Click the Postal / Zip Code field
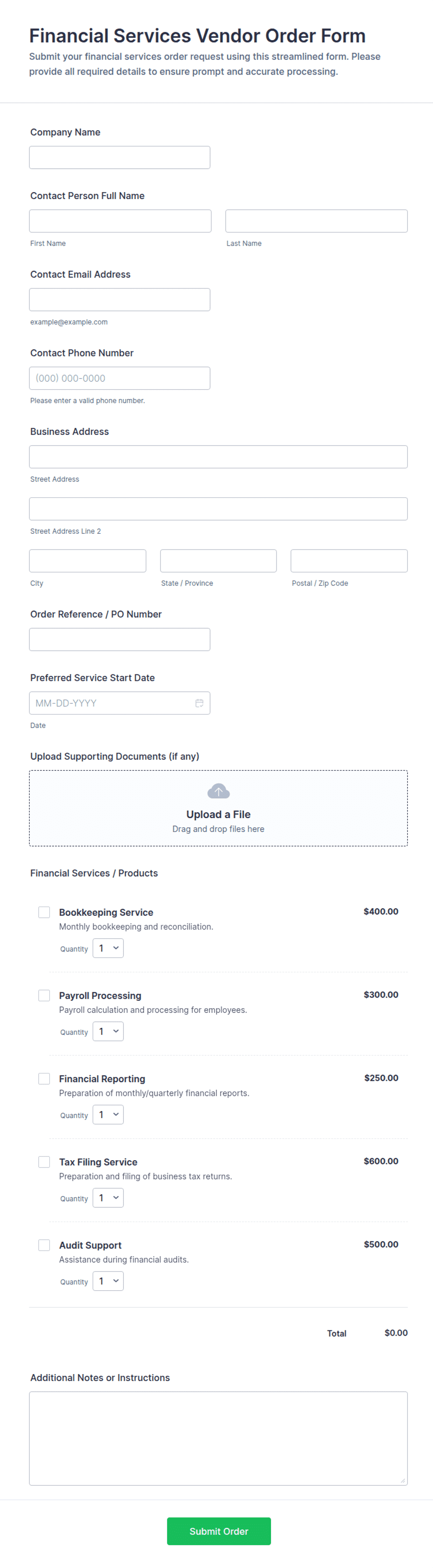433x1568 pixels. (x=349, y=561)
